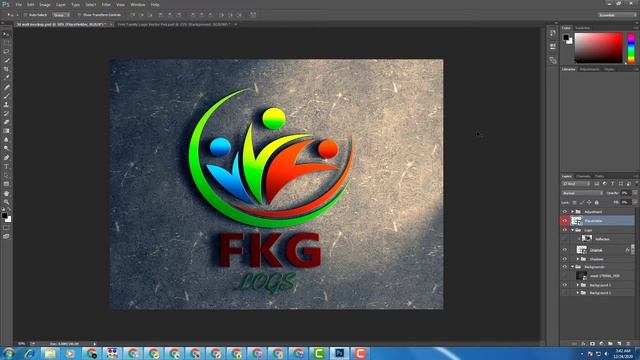Switch to the Swatches tab
Viewport: 640px width, 360px height.
pos(582,28)
